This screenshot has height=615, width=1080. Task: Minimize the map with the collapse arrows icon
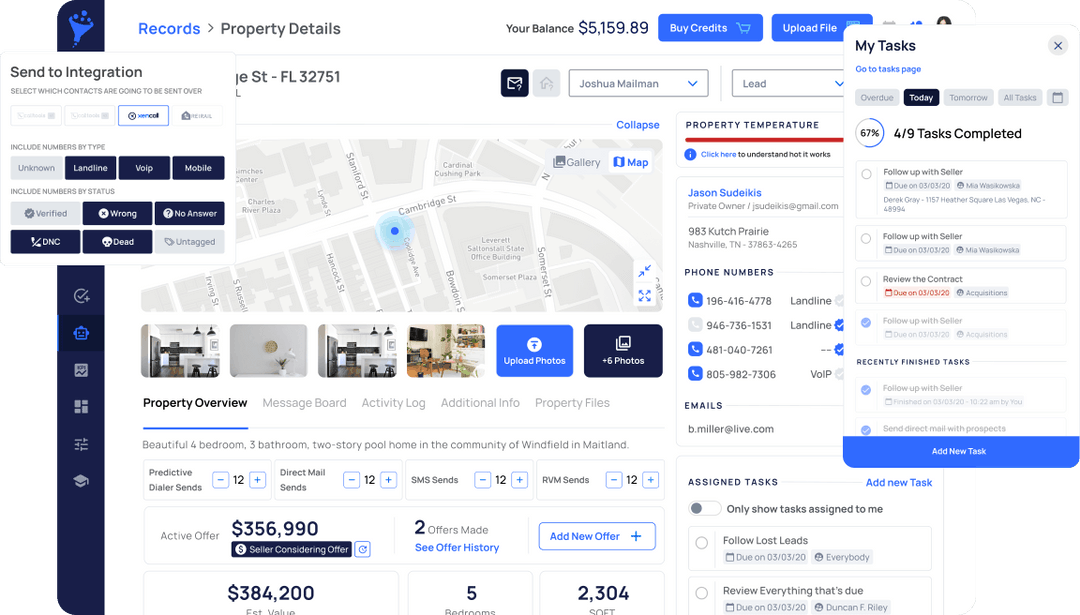click(x=645, y=271)
